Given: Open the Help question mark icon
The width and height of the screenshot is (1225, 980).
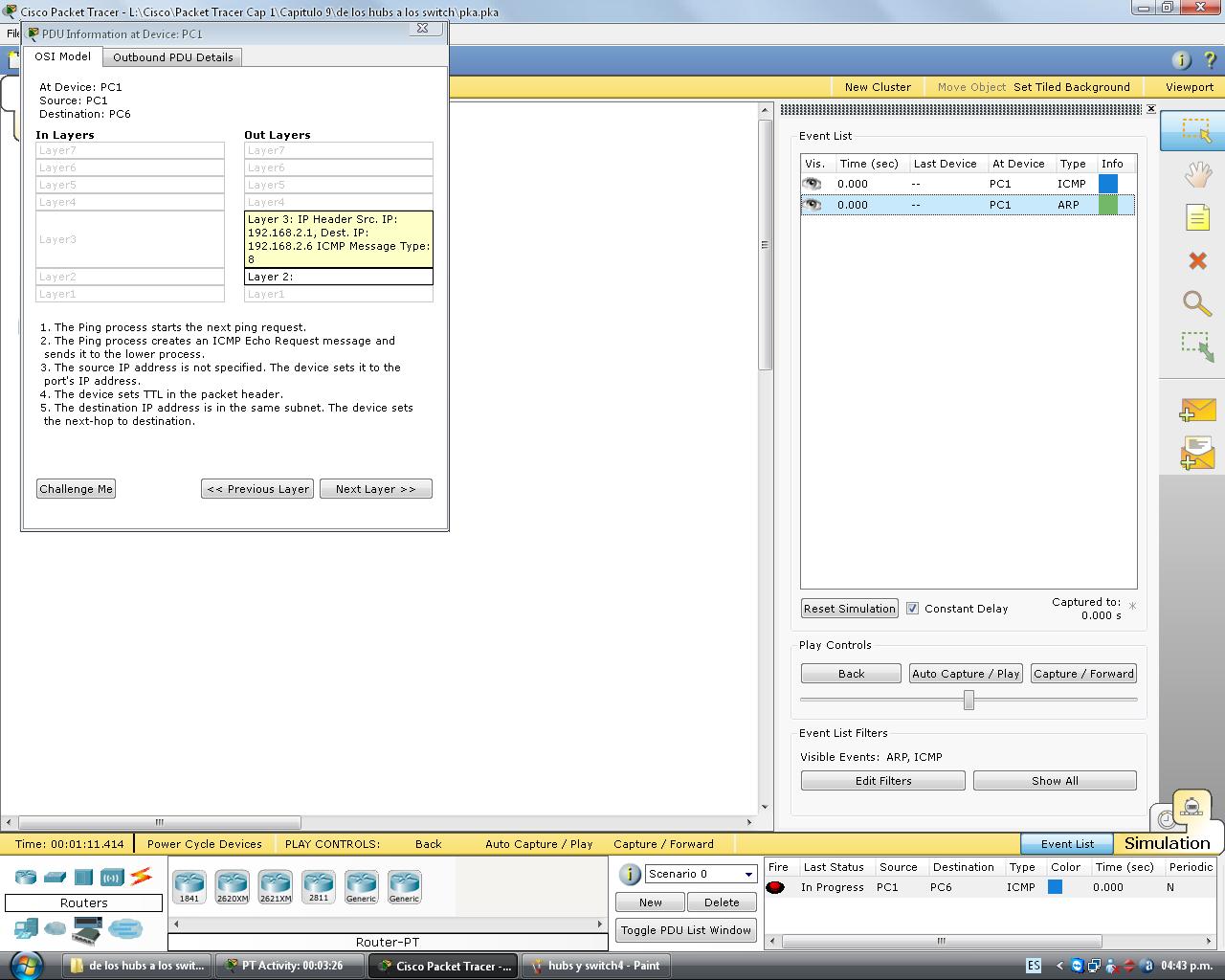Looking at the screenshot, I should (x=1210, y=60).
